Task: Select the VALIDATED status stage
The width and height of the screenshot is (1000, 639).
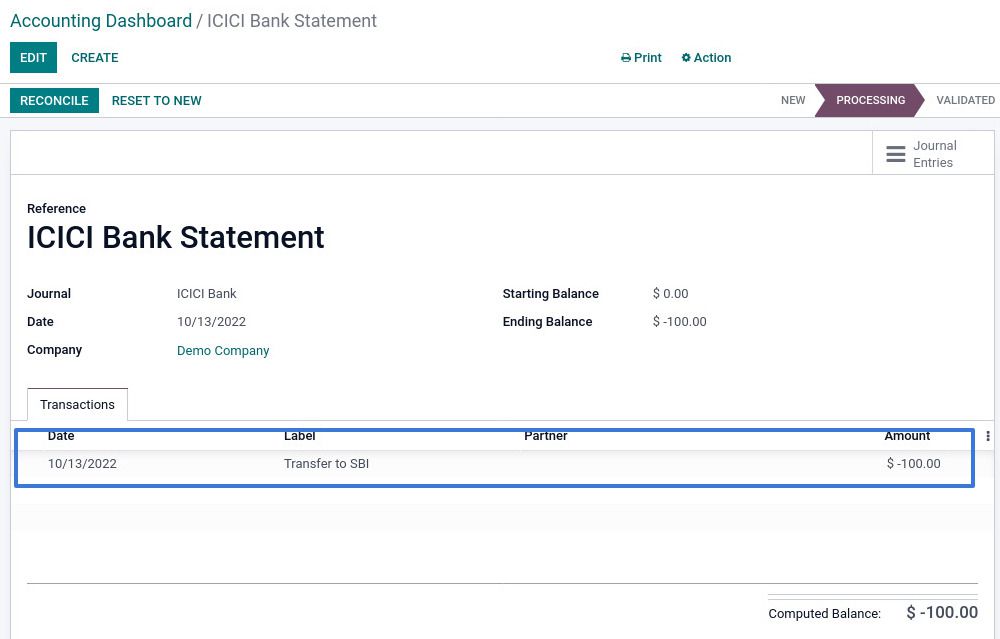Action: point(965,100)
